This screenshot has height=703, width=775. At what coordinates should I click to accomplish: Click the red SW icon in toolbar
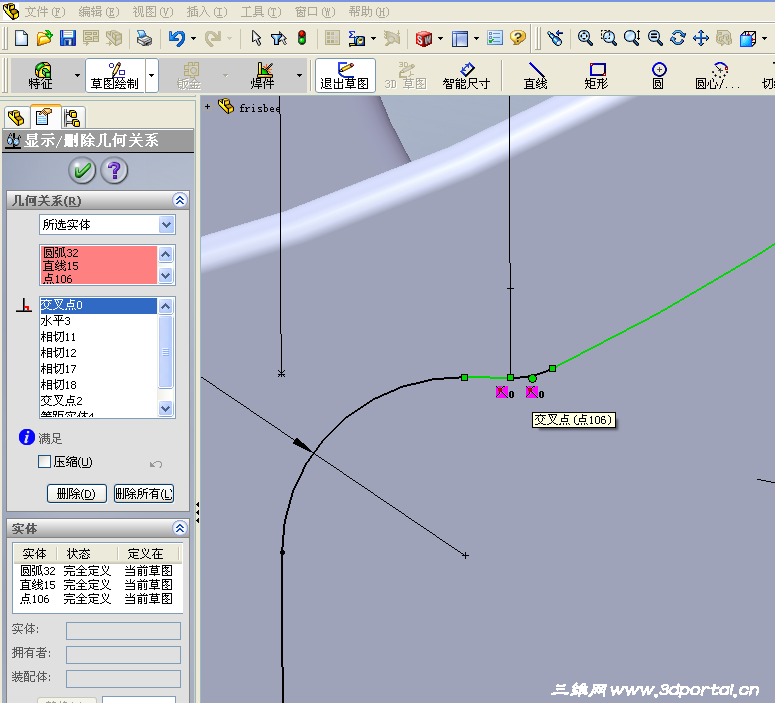424,39
